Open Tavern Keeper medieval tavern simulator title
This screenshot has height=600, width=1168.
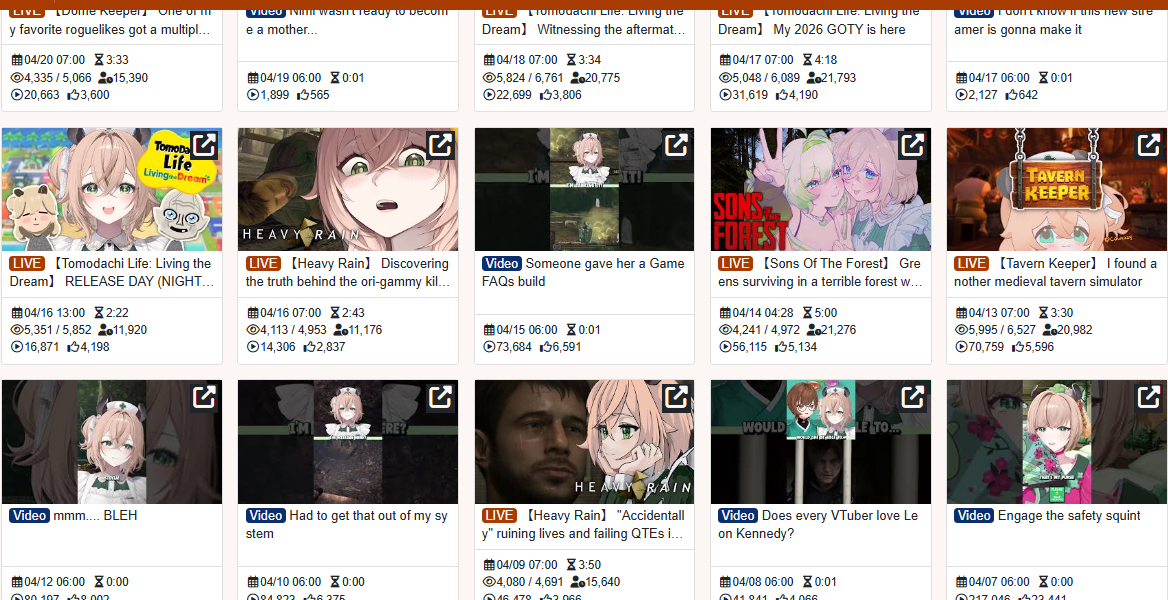tap(1056, 273)
